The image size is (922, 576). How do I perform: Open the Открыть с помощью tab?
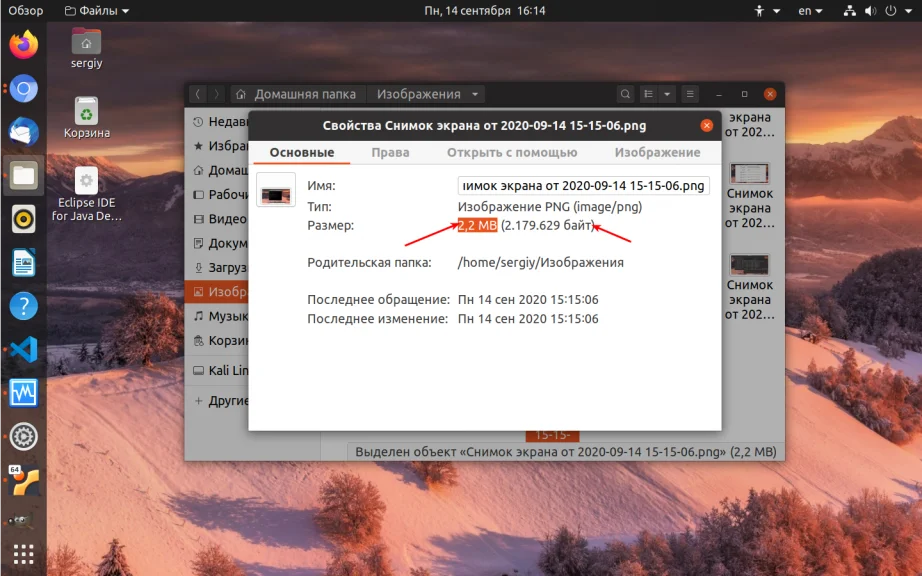point(512,152)
